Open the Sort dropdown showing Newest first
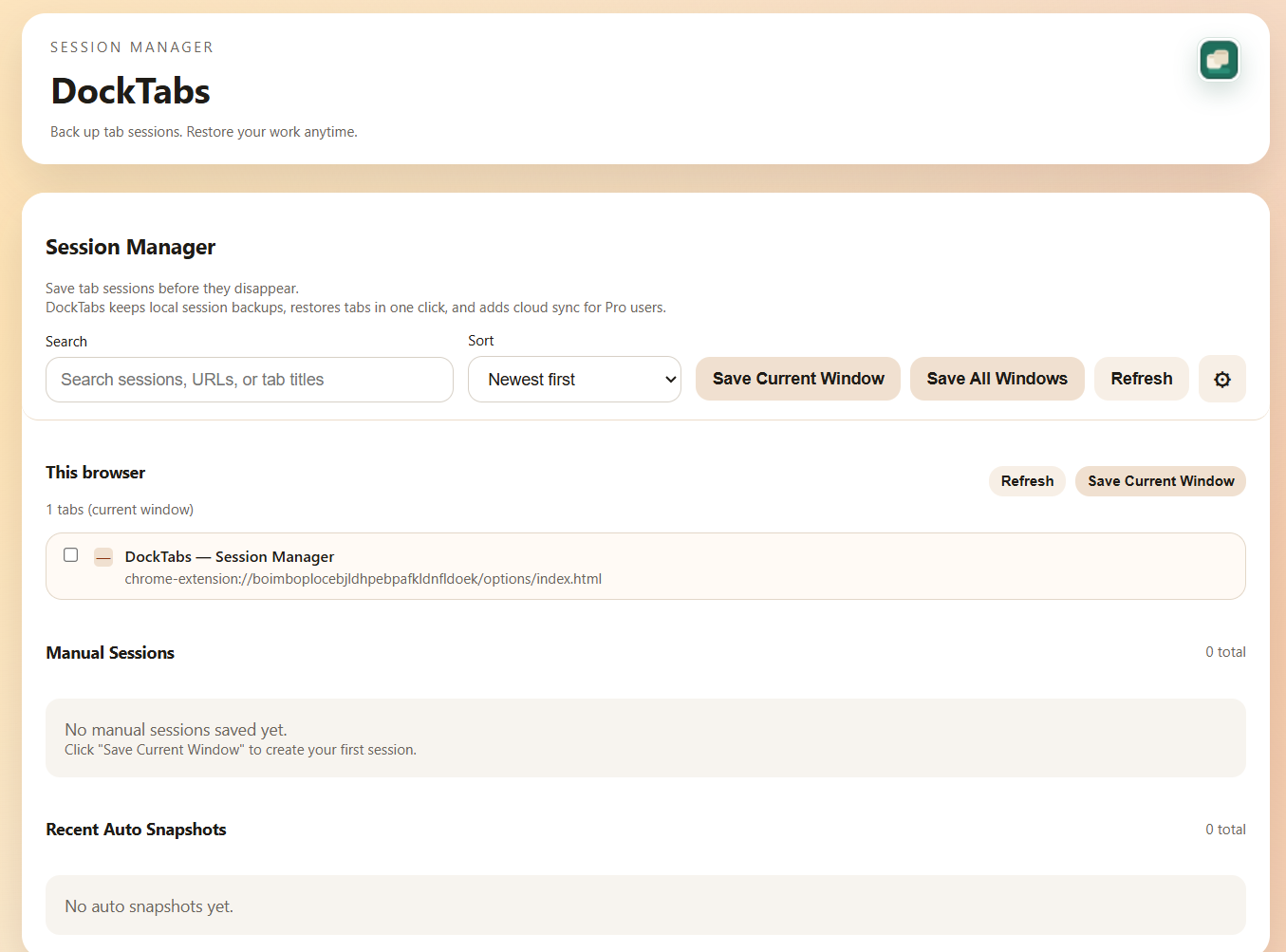 (x=573, y=379)
